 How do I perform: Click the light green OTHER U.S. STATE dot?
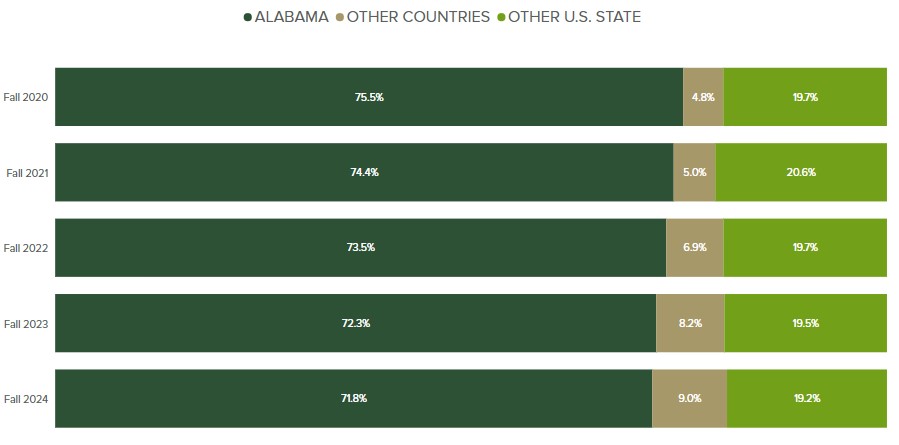coord(502,17)
